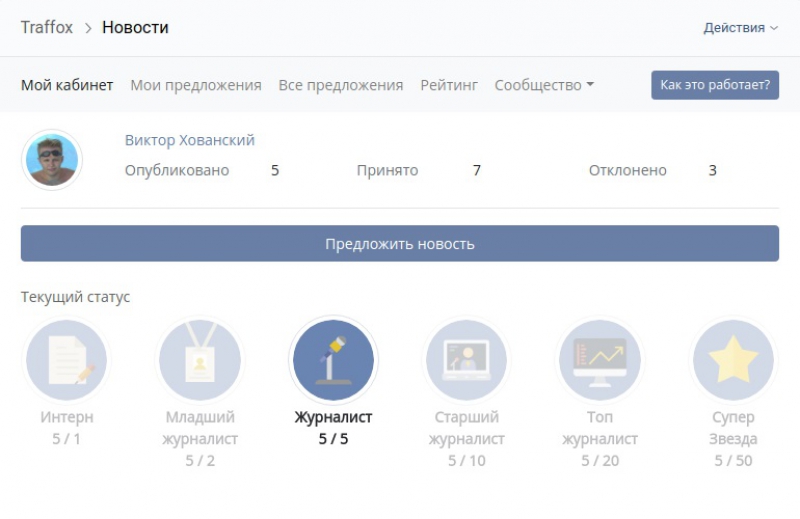
Task: Go to Traffox in the breadcrumb
Action: click(47, 28)
